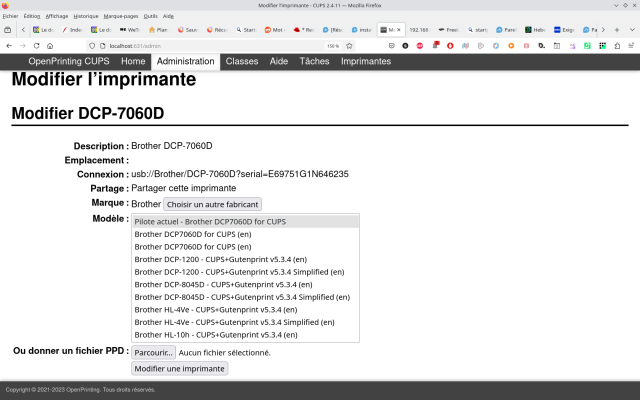
Task: Switch to the 'Exige' tab
Action: click(x=564, y=30)
